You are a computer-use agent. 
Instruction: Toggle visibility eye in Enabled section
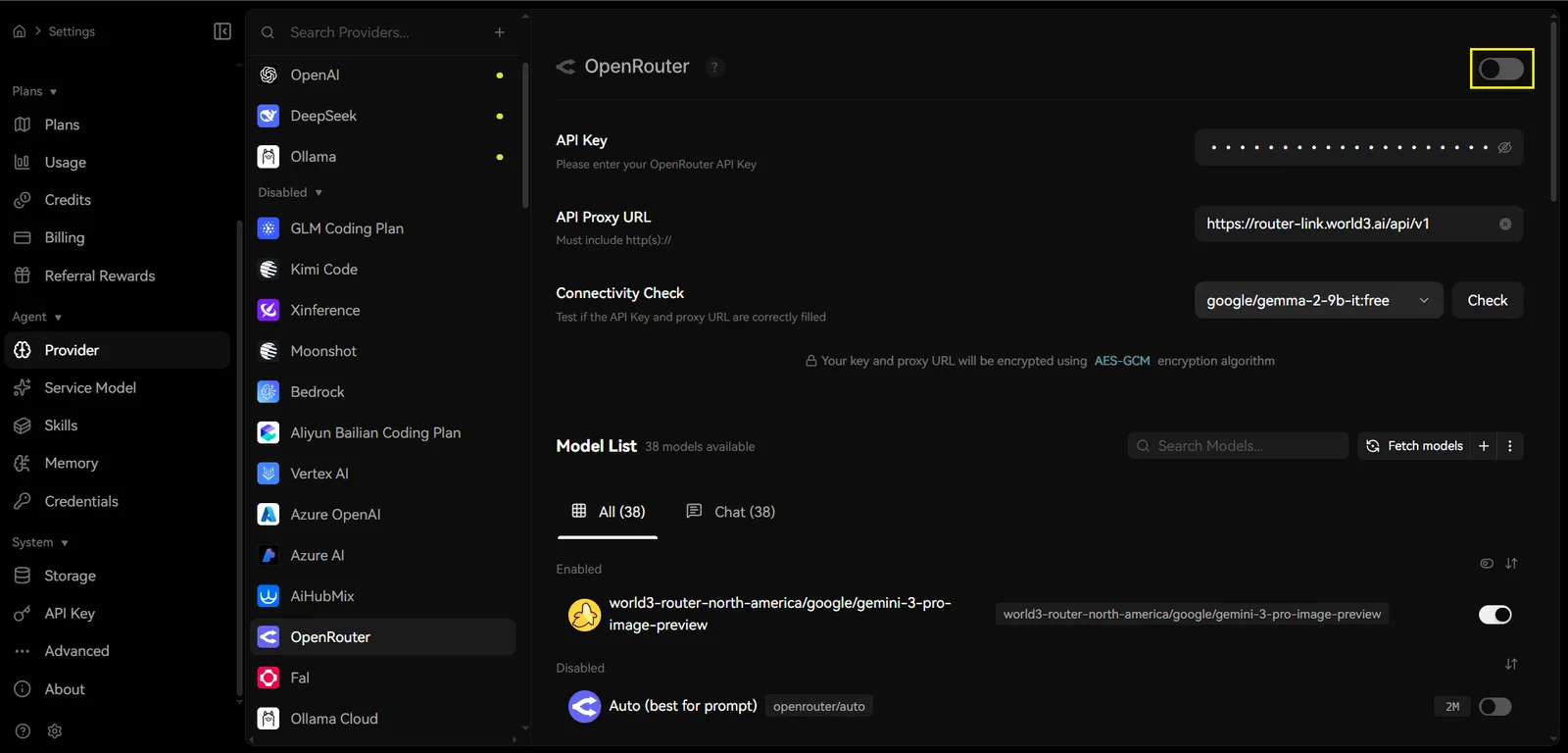point(1487,564)
